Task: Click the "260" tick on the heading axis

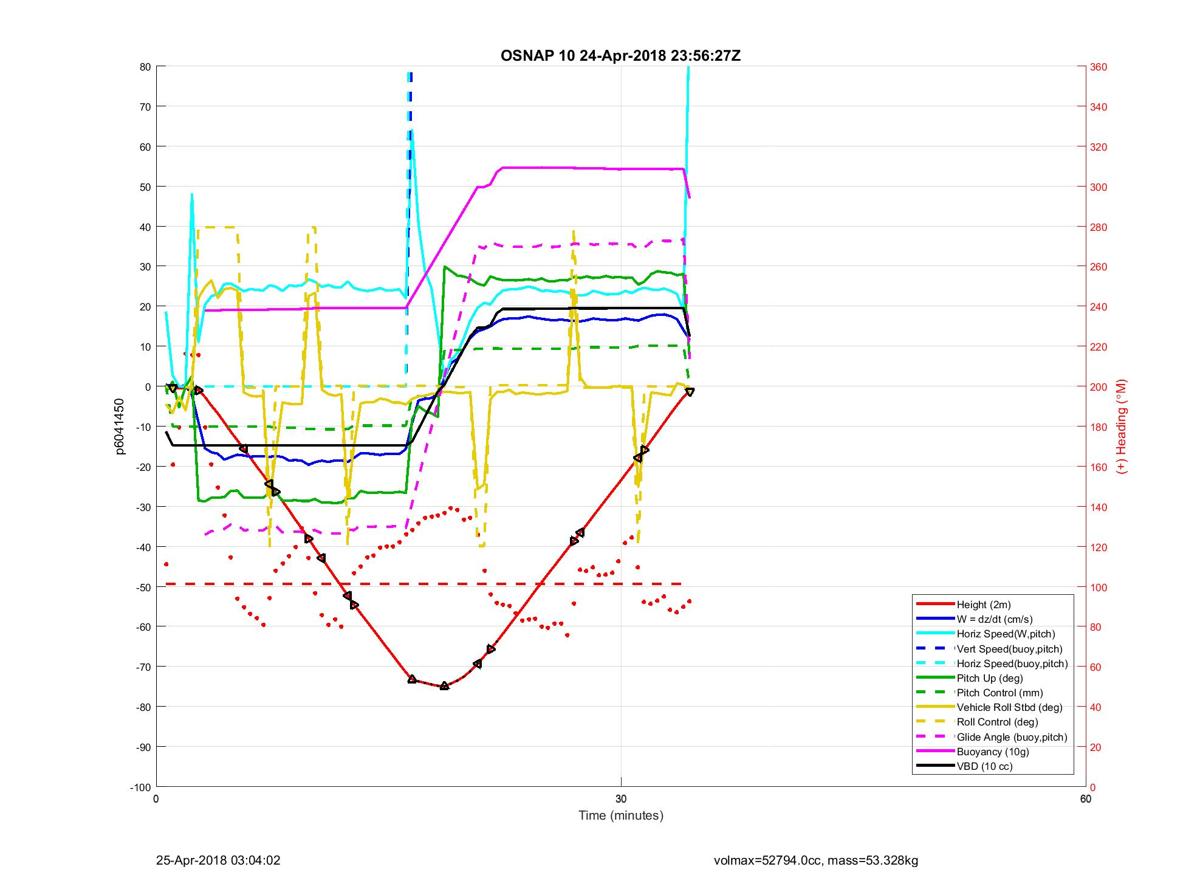Action: coord(1100,267)
